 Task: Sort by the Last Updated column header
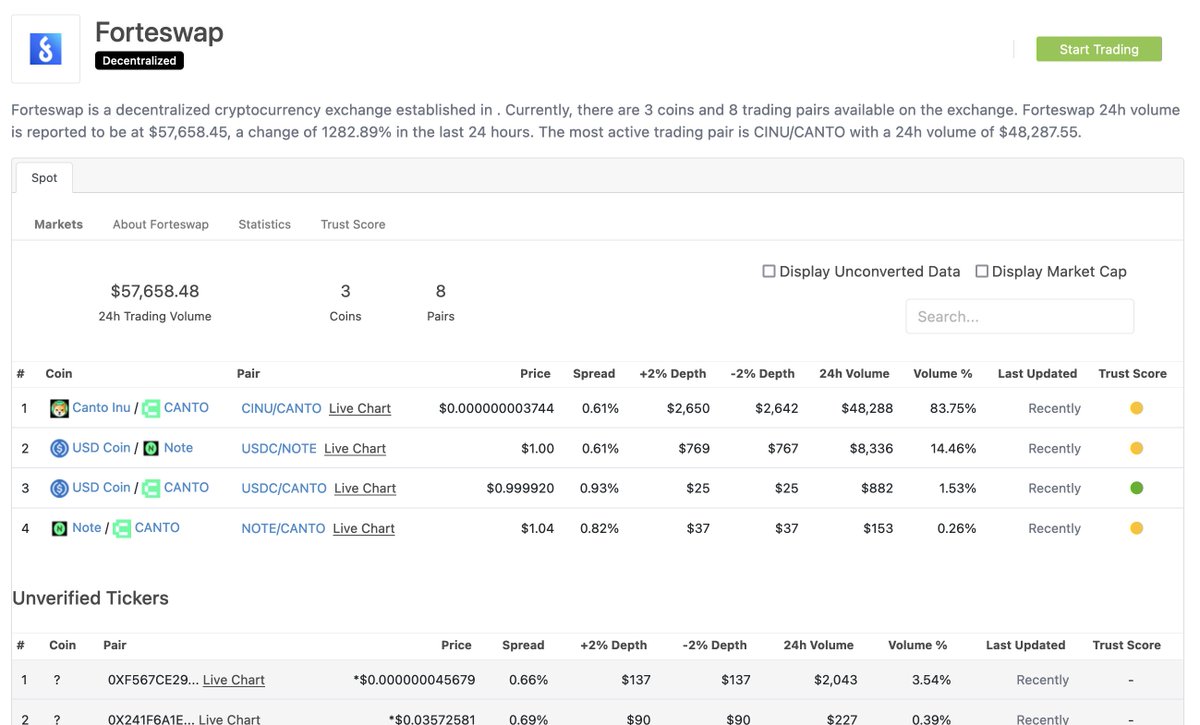[1037, 374]
